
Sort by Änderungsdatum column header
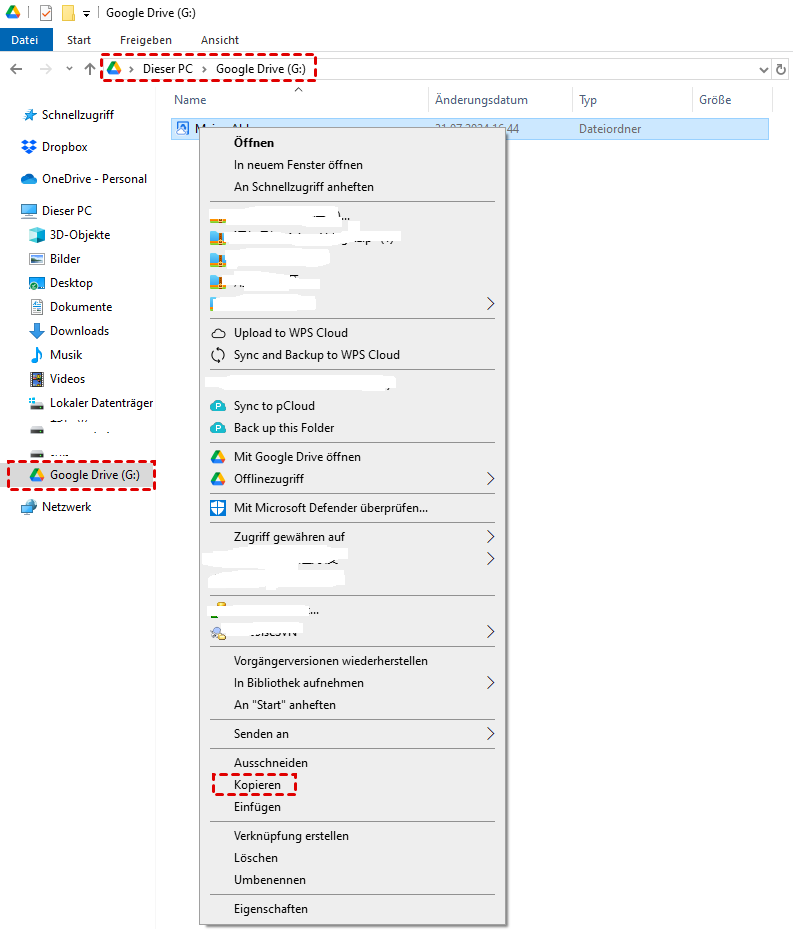tap(501, 100)
